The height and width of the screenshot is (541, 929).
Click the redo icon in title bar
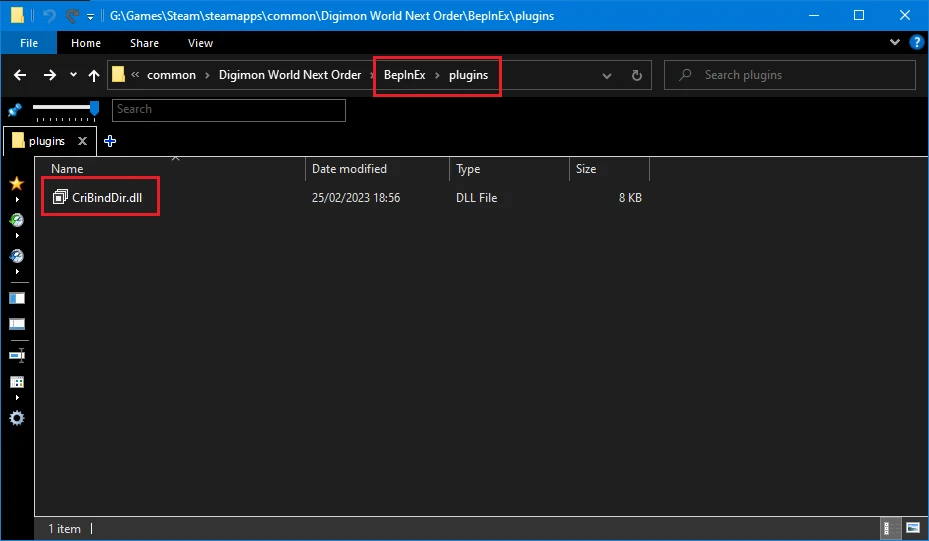tap(72, 16)
